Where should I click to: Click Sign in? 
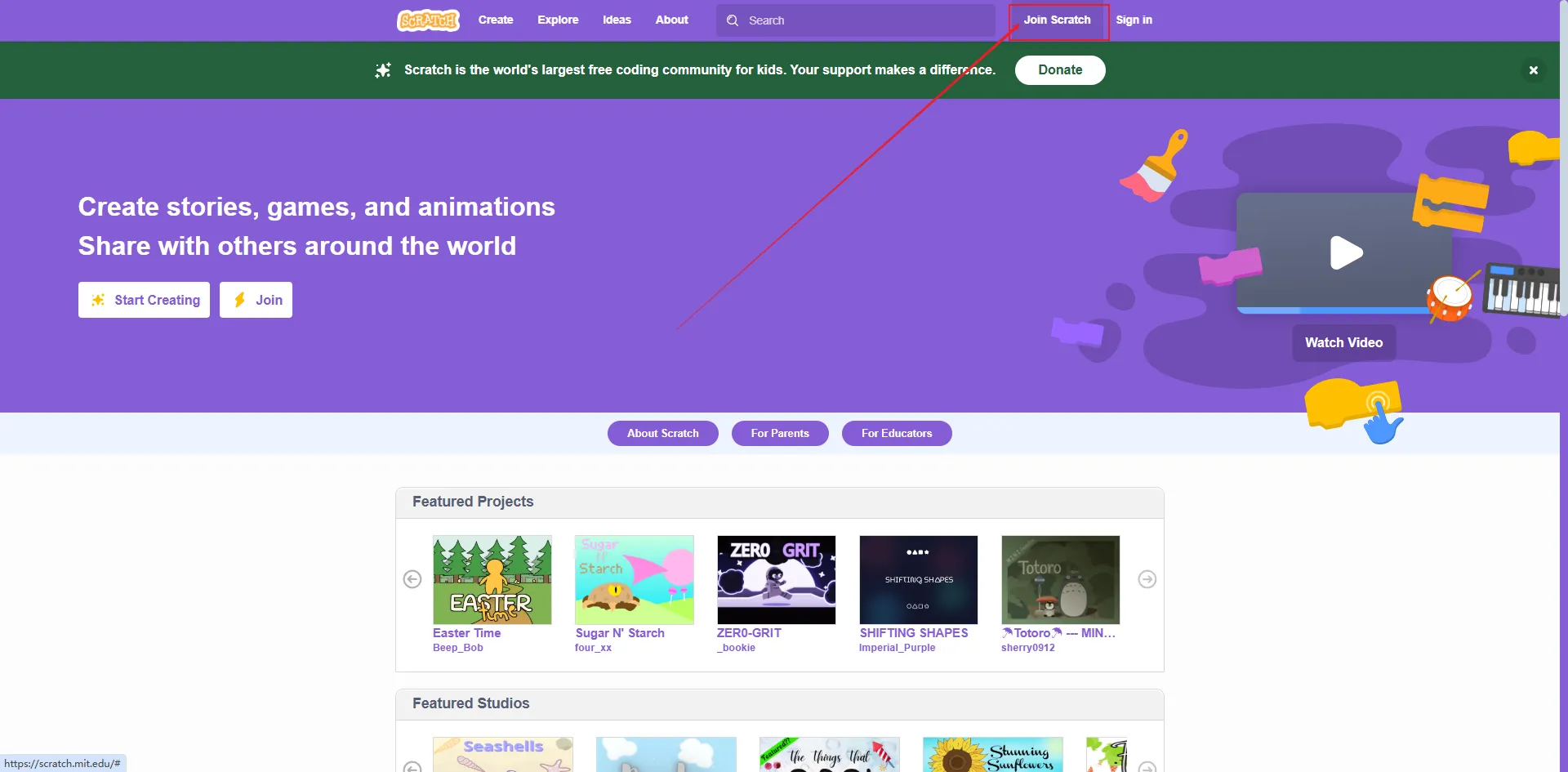[1134, 20]
